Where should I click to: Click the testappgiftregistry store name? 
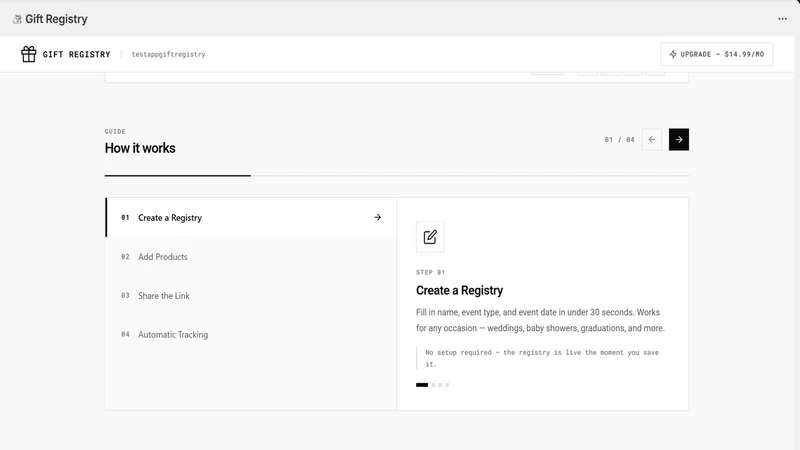click(168, 54)
